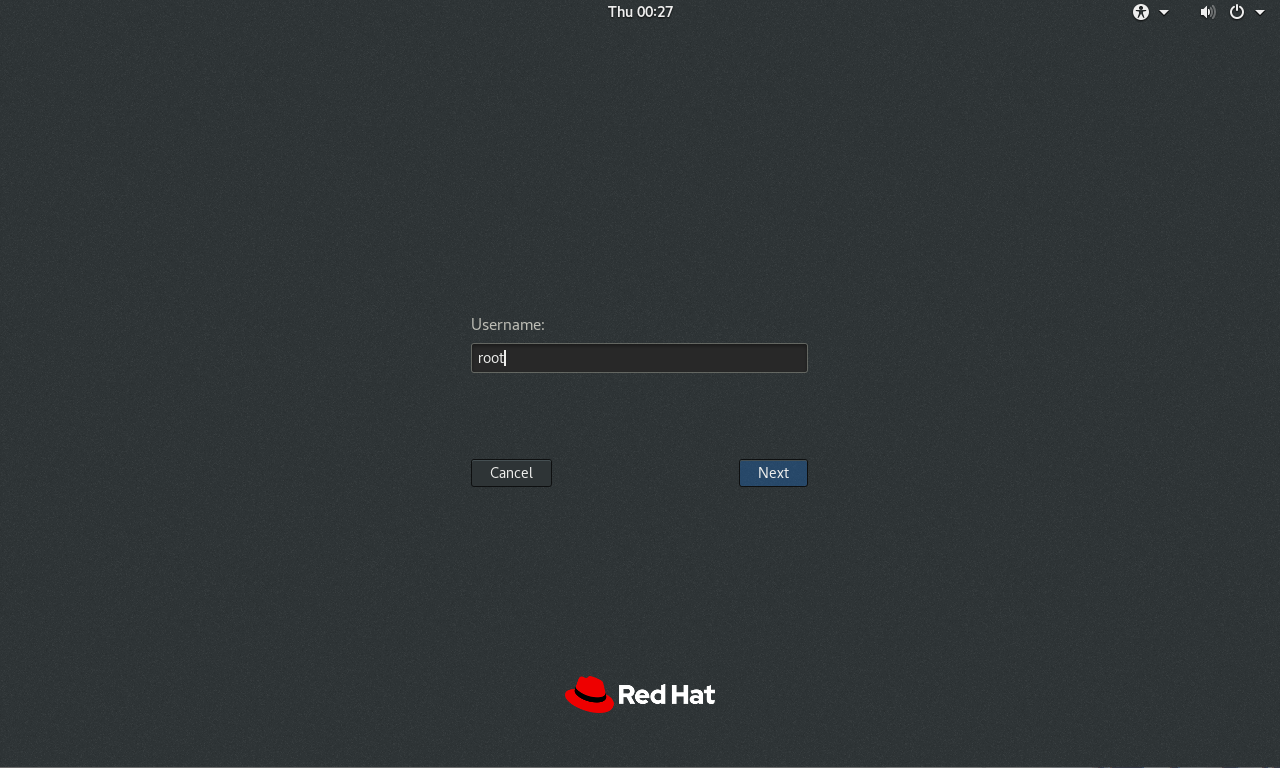1280x768 pixels.
Task: Focus the Username input field
Action: (x=639, y=358)
